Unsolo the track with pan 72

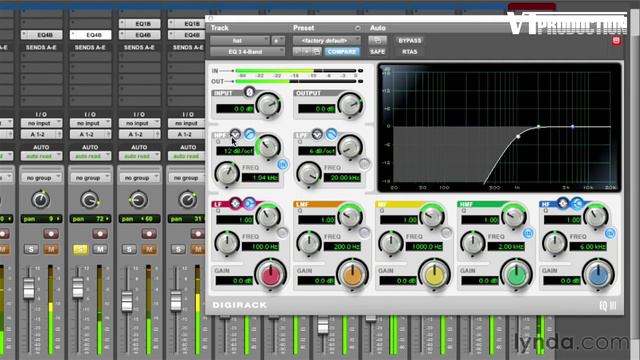click(x=80, y=249)
